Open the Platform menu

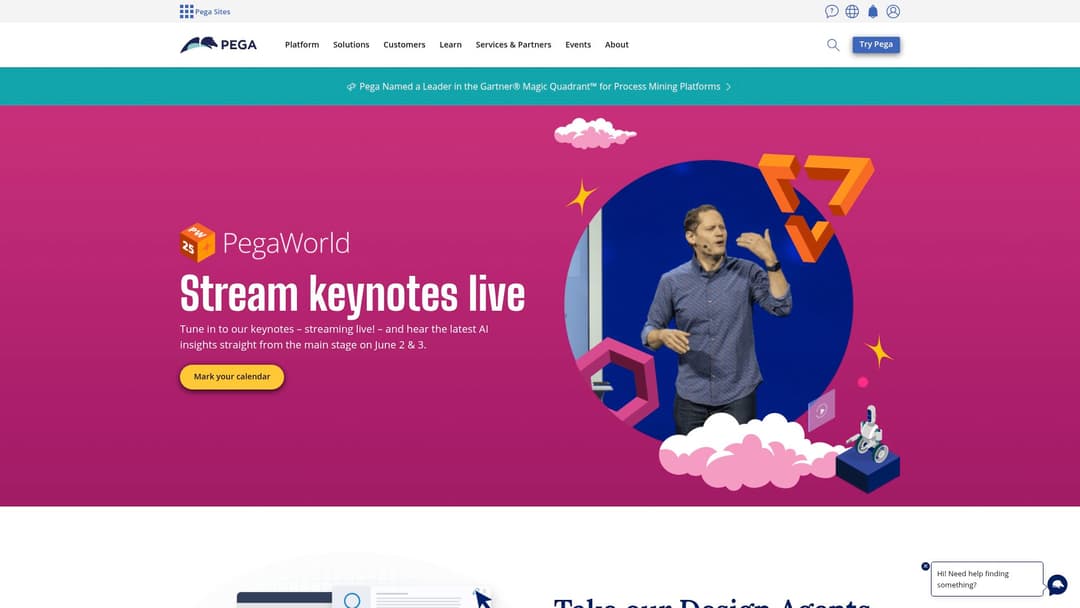pyautogui.click(x=302, y=45)
